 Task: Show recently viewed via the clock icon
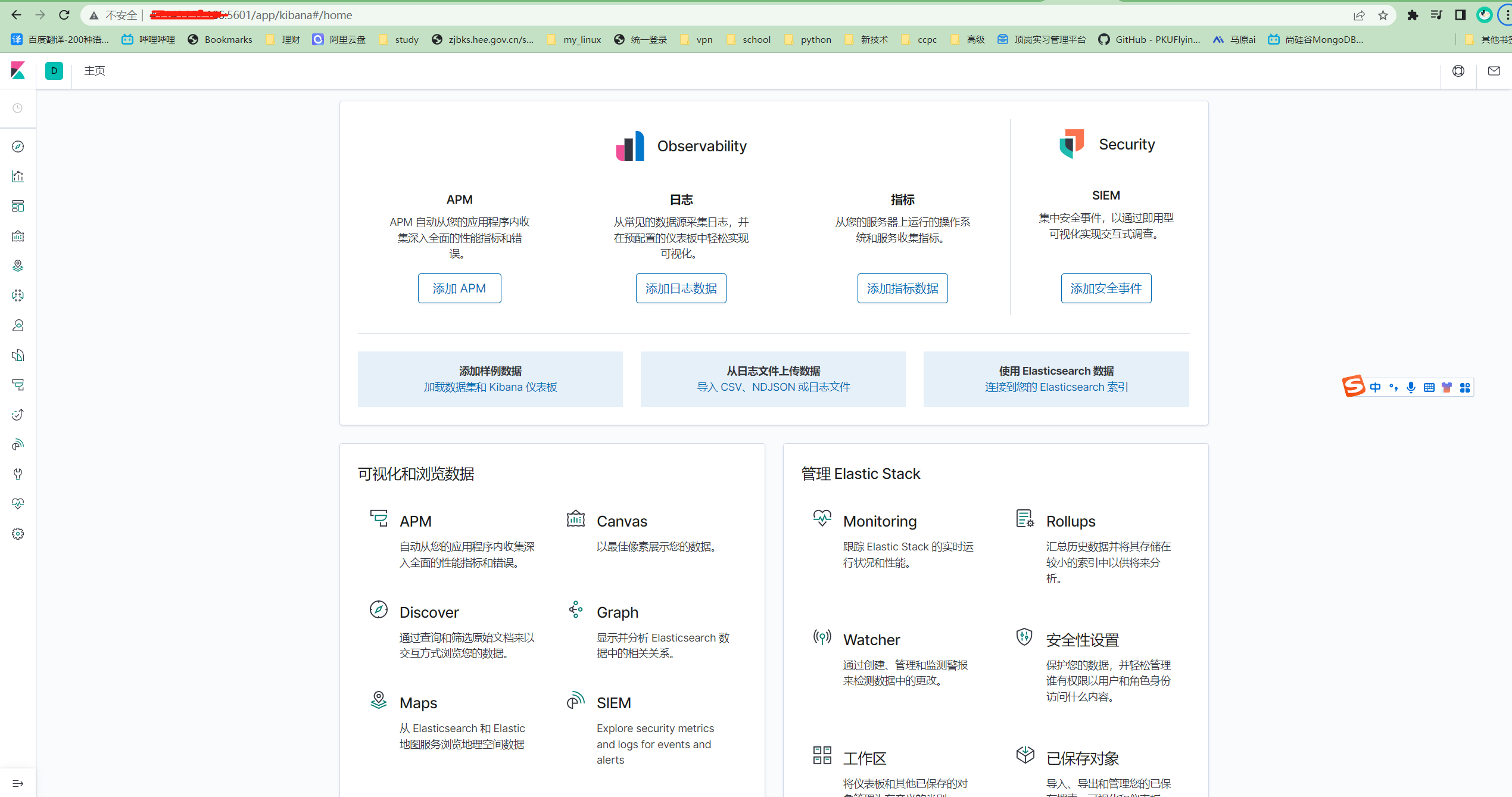coord(18,108)
